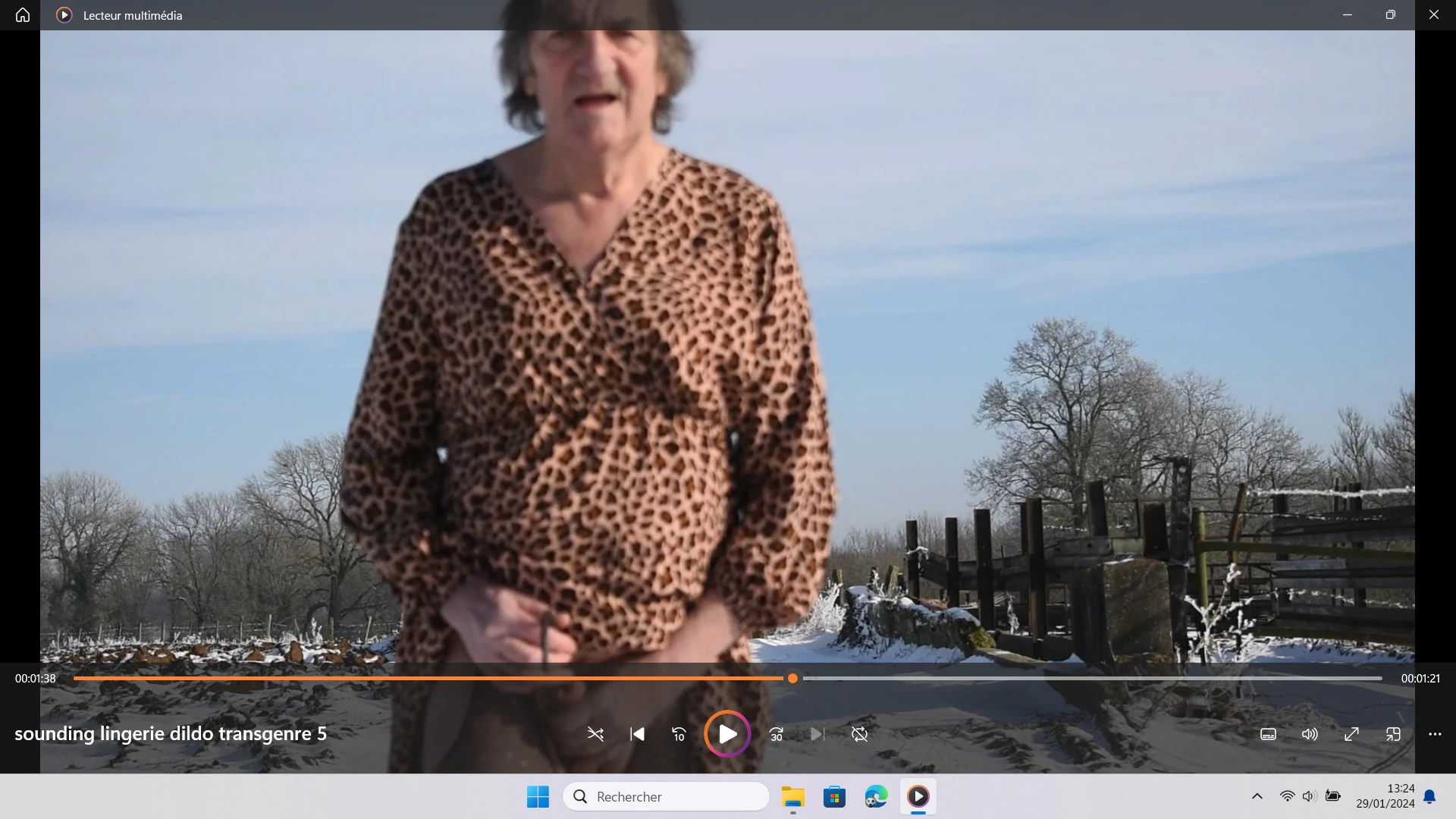1456x819 pixels.
Task: Enter full screen with arrow icon
Action: pyautogui.click(x=1351, y=734)
